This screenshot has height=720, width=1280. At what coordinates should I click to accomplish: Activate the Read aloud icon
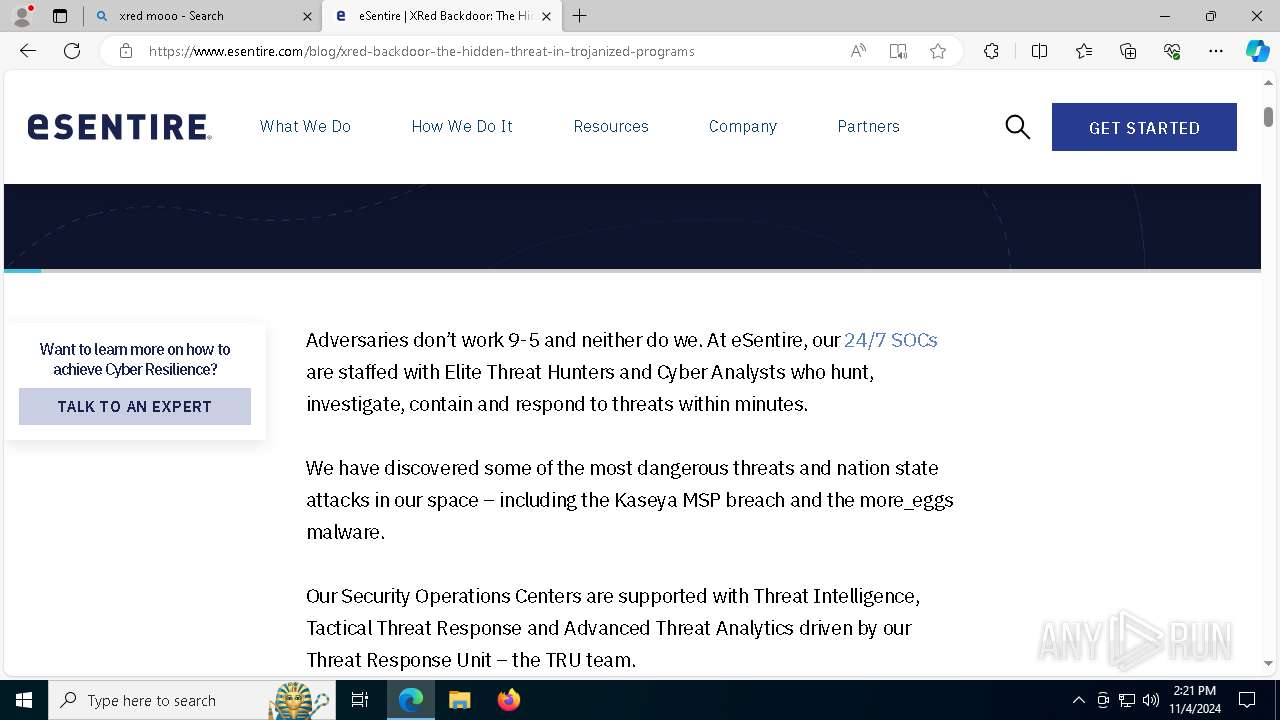[858, 51]
